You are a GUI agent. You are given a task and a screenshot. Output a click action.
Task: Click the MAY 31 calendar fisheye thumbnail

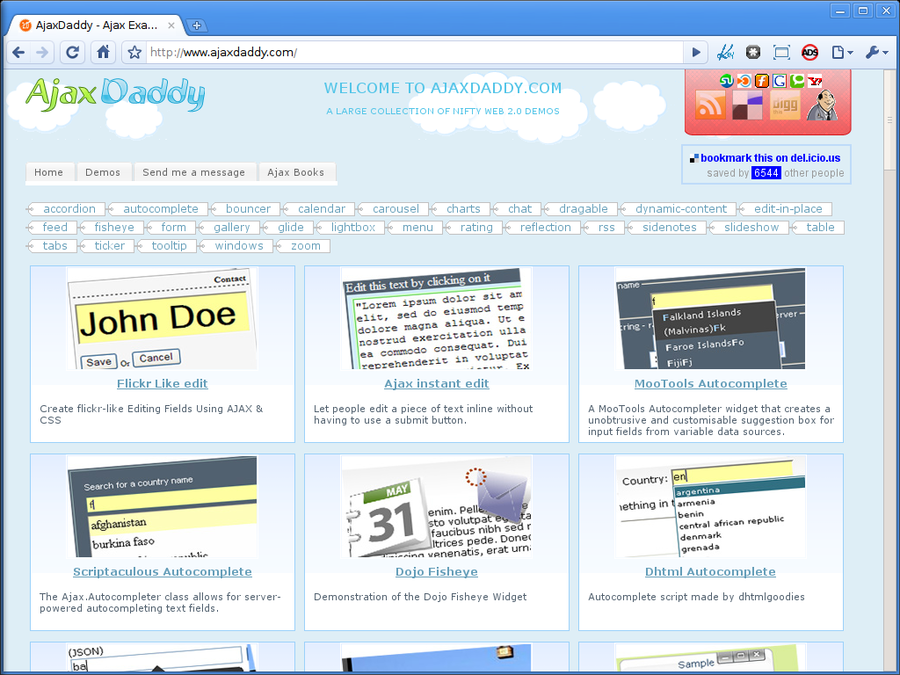[437, 506]
